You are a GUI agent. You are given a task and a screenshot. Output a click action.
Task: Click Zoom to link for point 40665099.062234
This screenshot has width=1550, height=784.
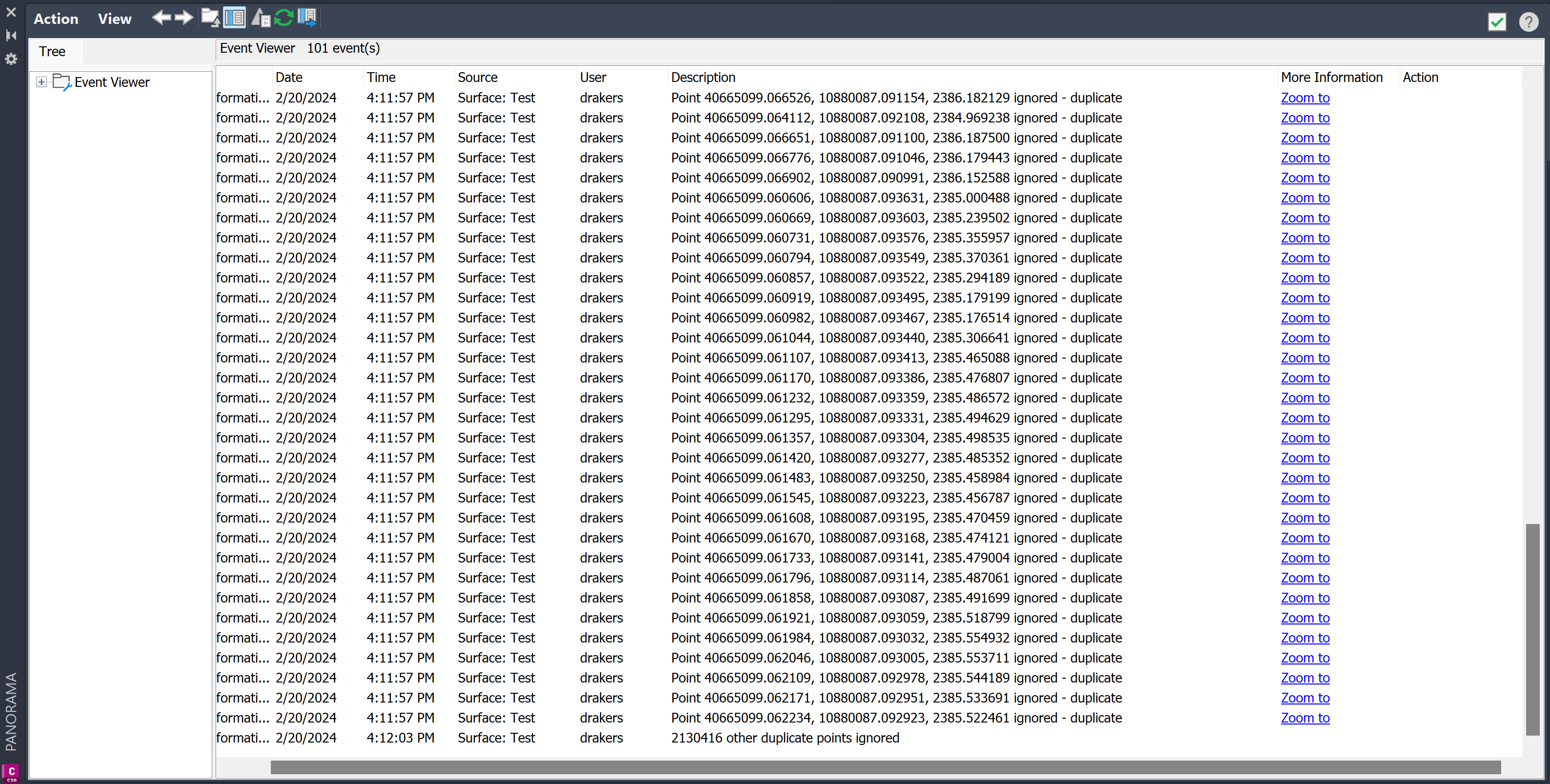(x=1305, y=718)
